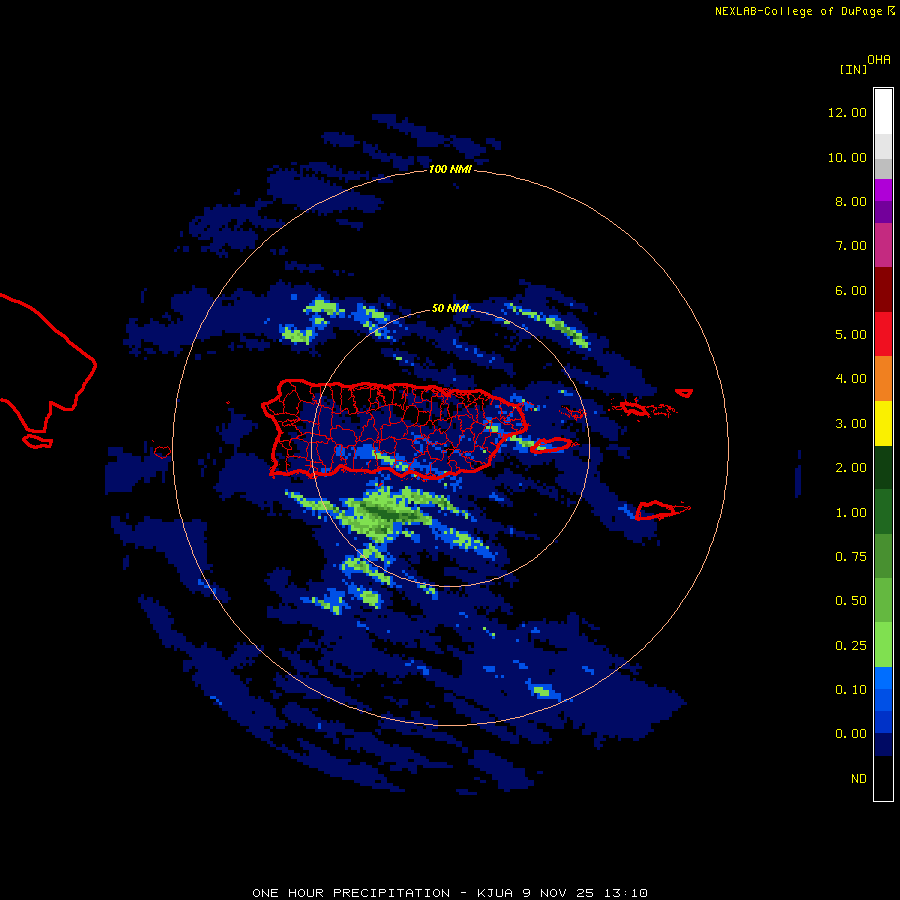Select the 0.50 legend value

[851, 601]
